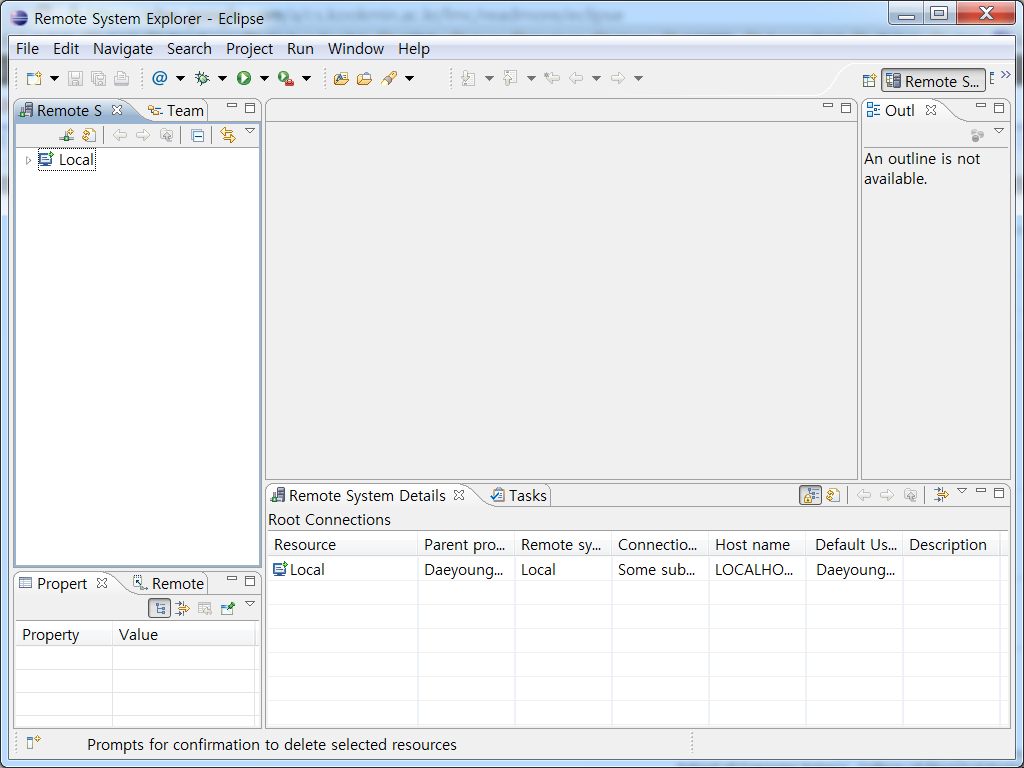Close the Outline view tab
1024x768 pixels.
(931, 110)
